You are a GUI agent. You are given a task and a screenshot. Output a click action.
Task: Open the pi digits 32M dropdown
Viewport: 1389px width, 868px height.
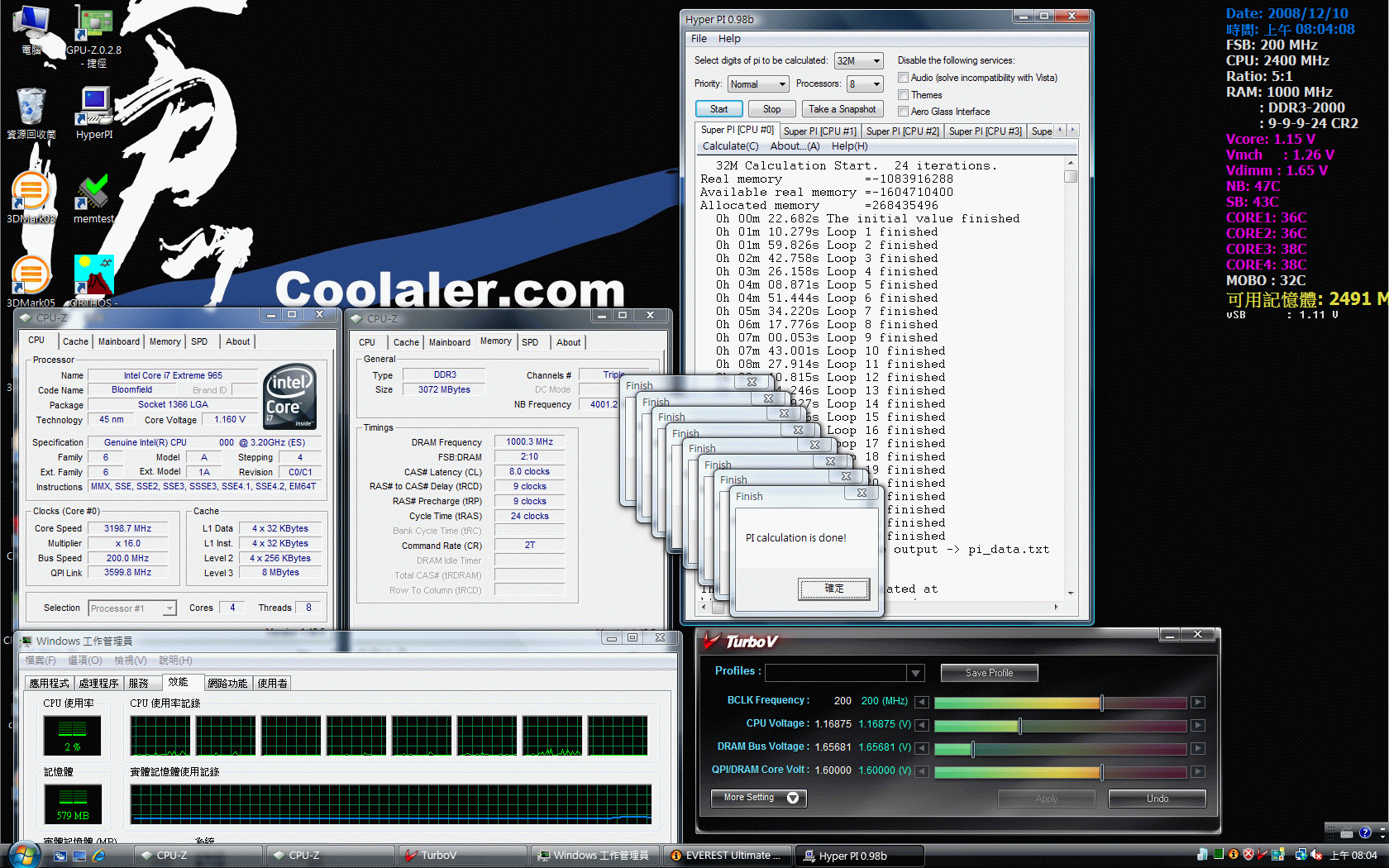pyautogui.click(x=859, y=61)
